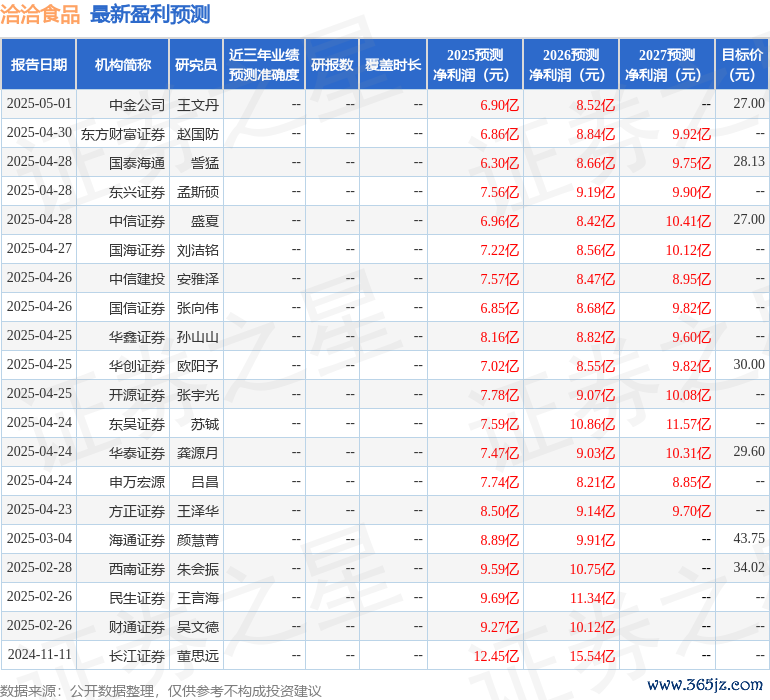770x700 pixels.
Task: Open the 海通证券 institution entry
Action: coord(137,540)
